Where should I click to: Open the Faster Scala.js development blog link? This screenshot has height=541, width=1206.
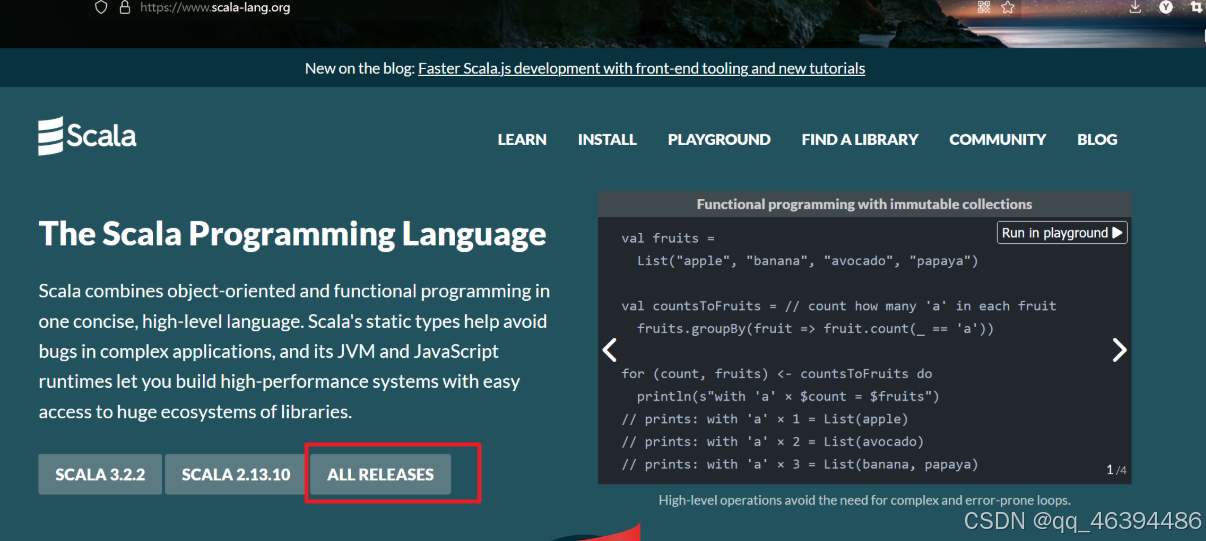tap(642, 69)
